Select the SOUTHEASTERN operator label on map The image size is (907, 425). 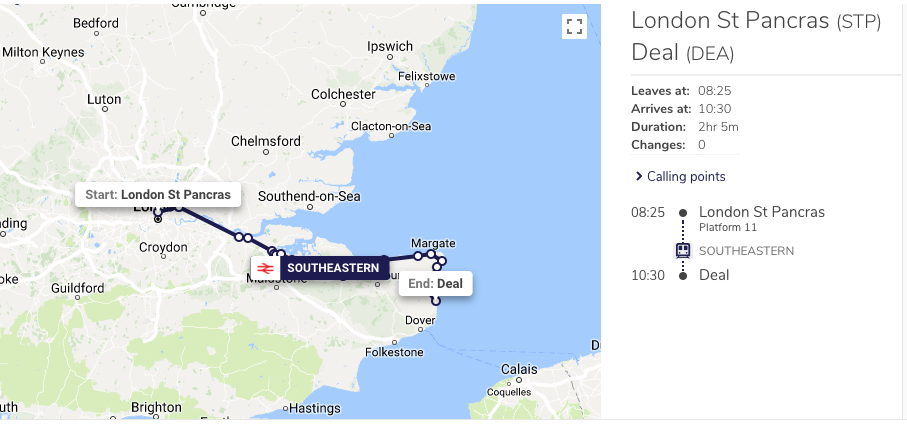coord(333,268)
